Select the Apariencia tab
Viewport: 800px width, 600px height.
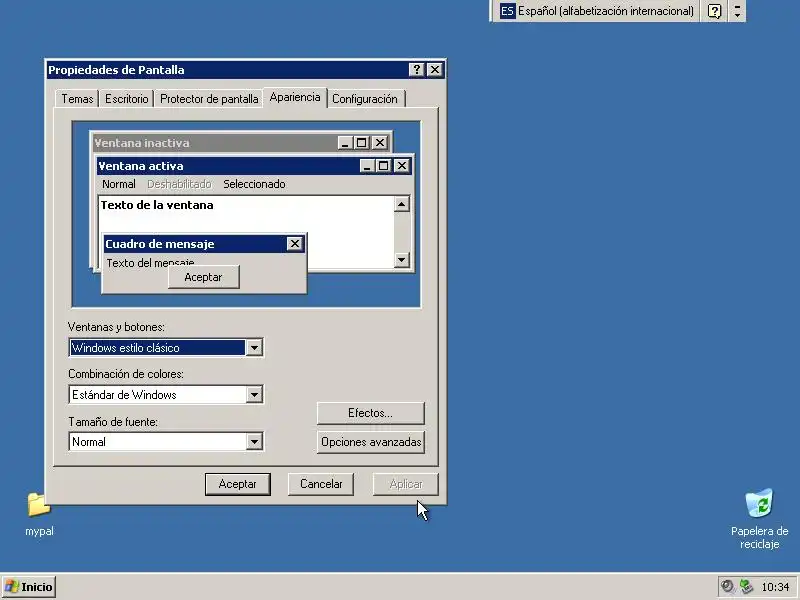(295, 97)
